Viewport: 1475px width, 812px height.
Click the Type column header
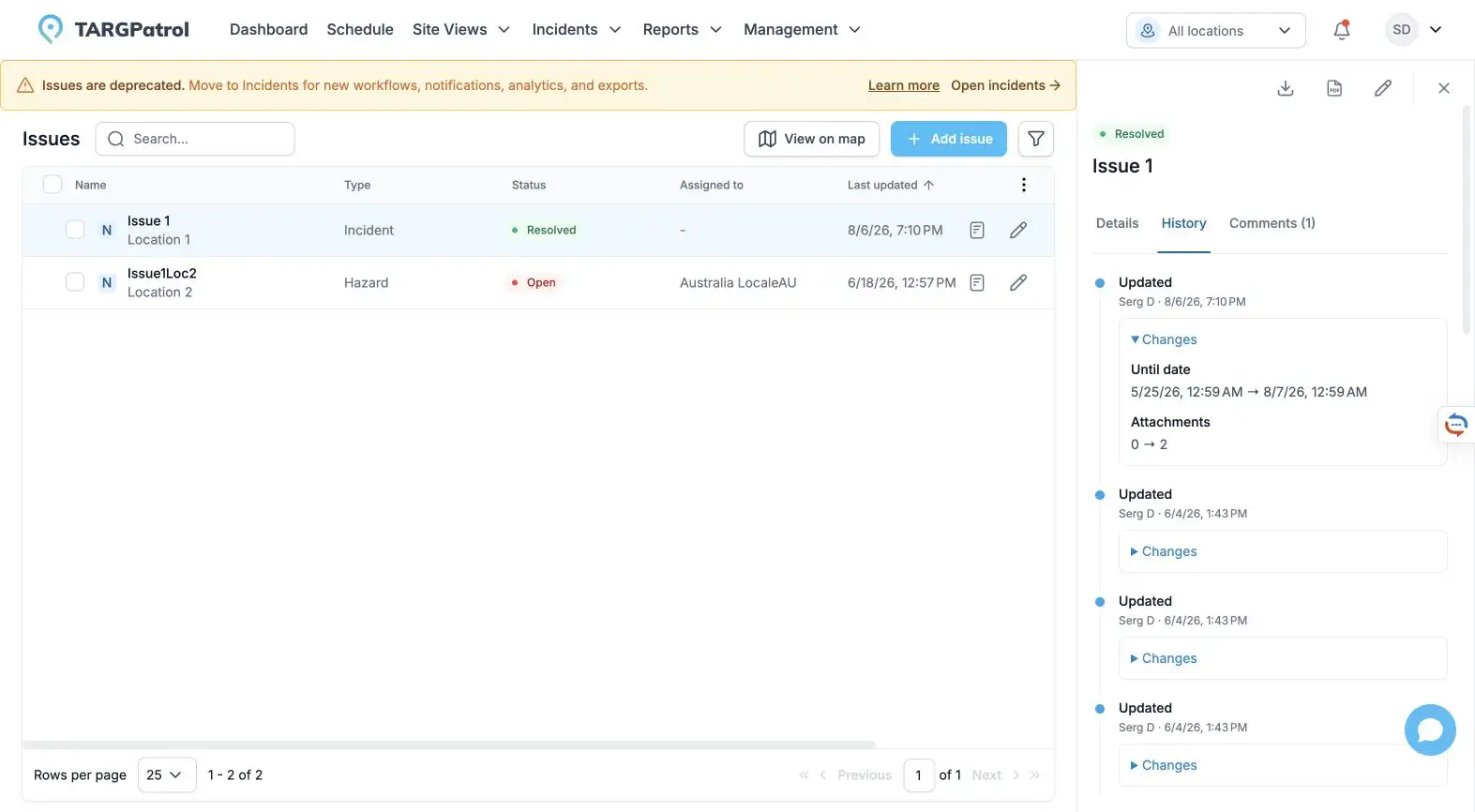357,185
